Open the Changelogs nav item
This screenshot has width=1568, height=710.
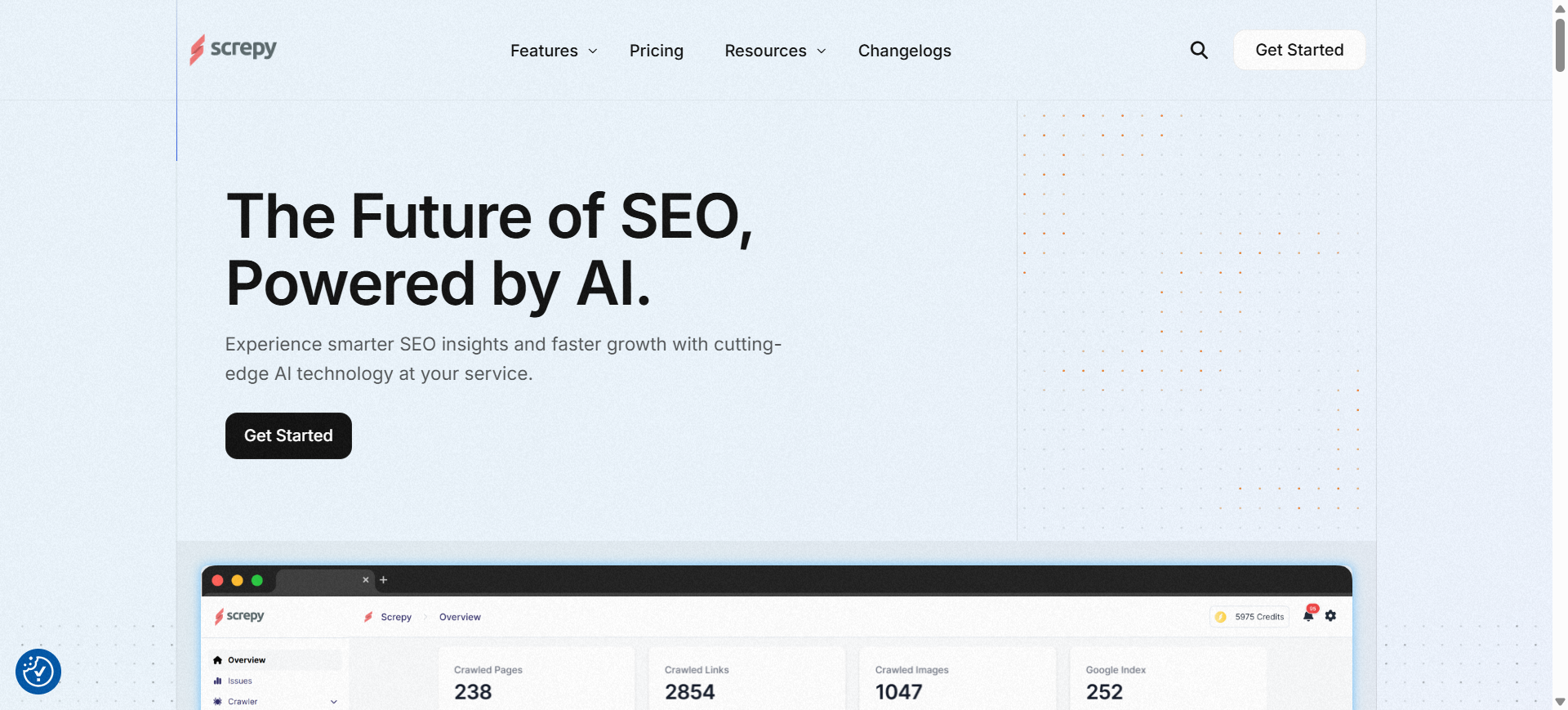coord(904,51)
